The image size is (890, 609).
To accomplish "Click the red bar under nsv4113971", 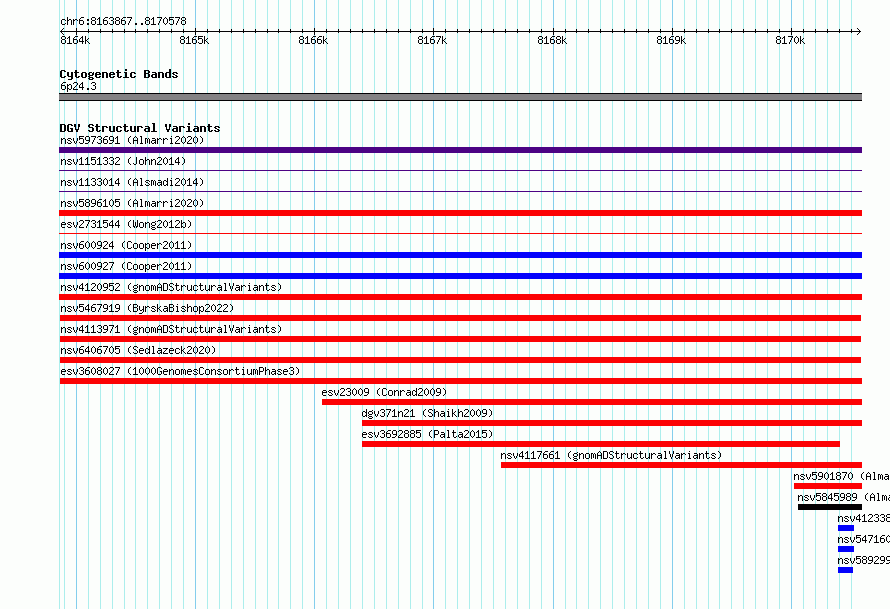I will (x=460, y=339).
